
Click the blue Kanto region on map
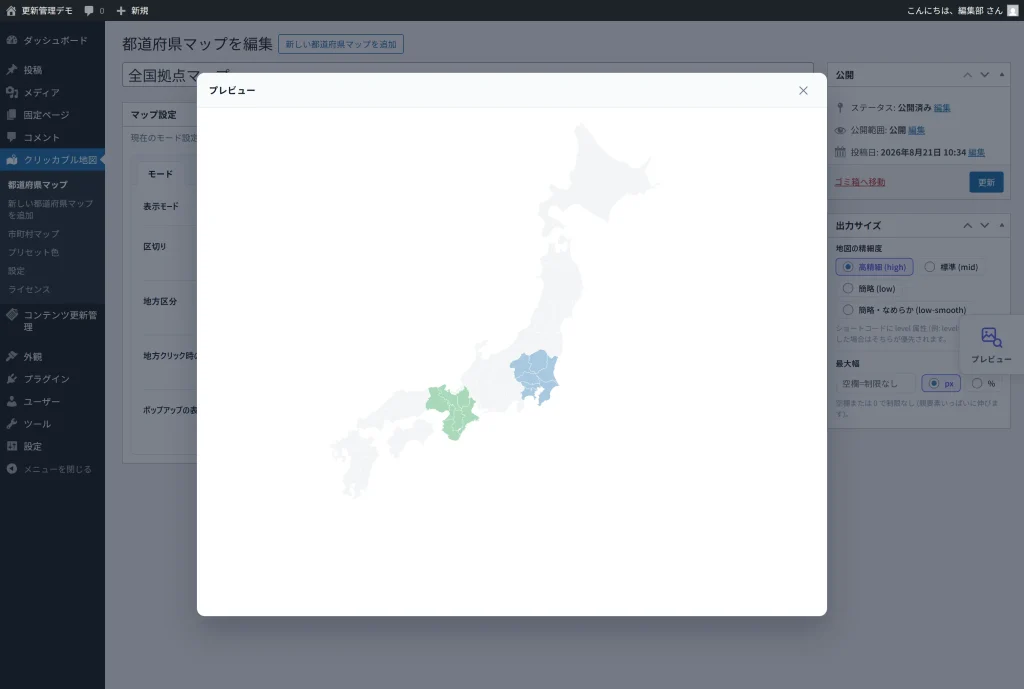coord(534,376)
